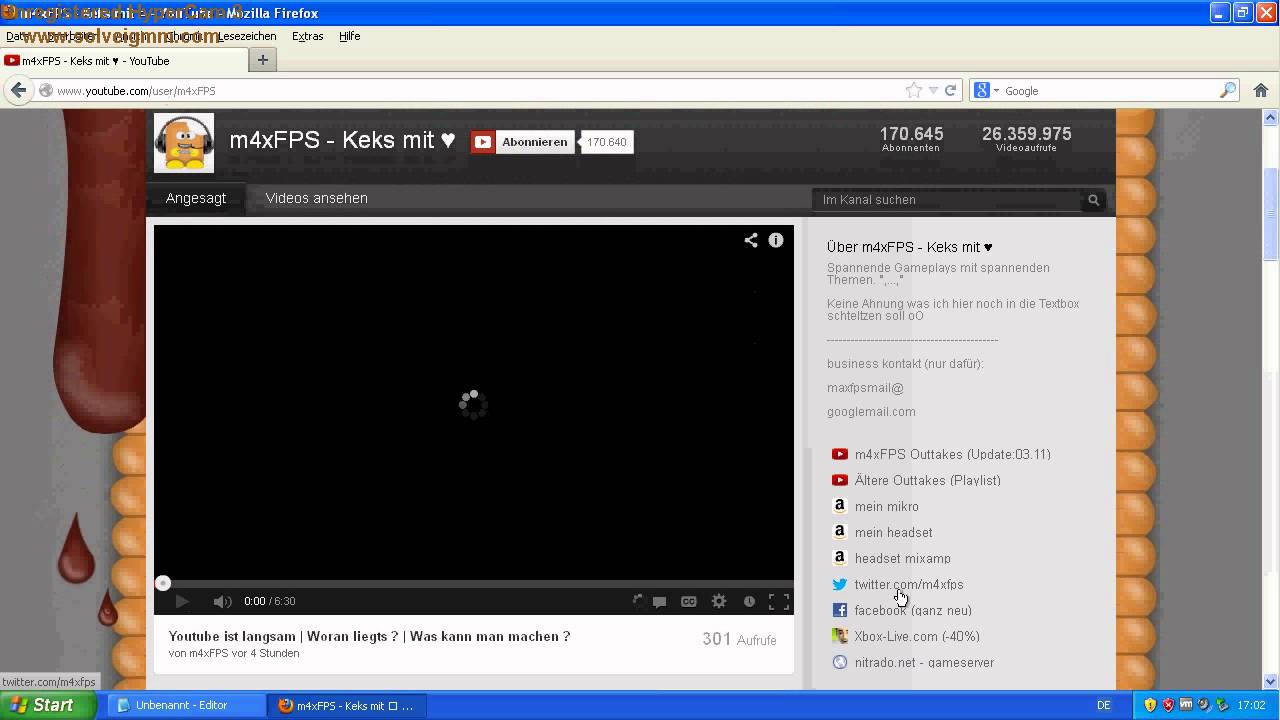Image resolution: width=1280 pixels, height=720 pixels.
Task: Open the search engine selector dropdown
Action: pos(986,90)
